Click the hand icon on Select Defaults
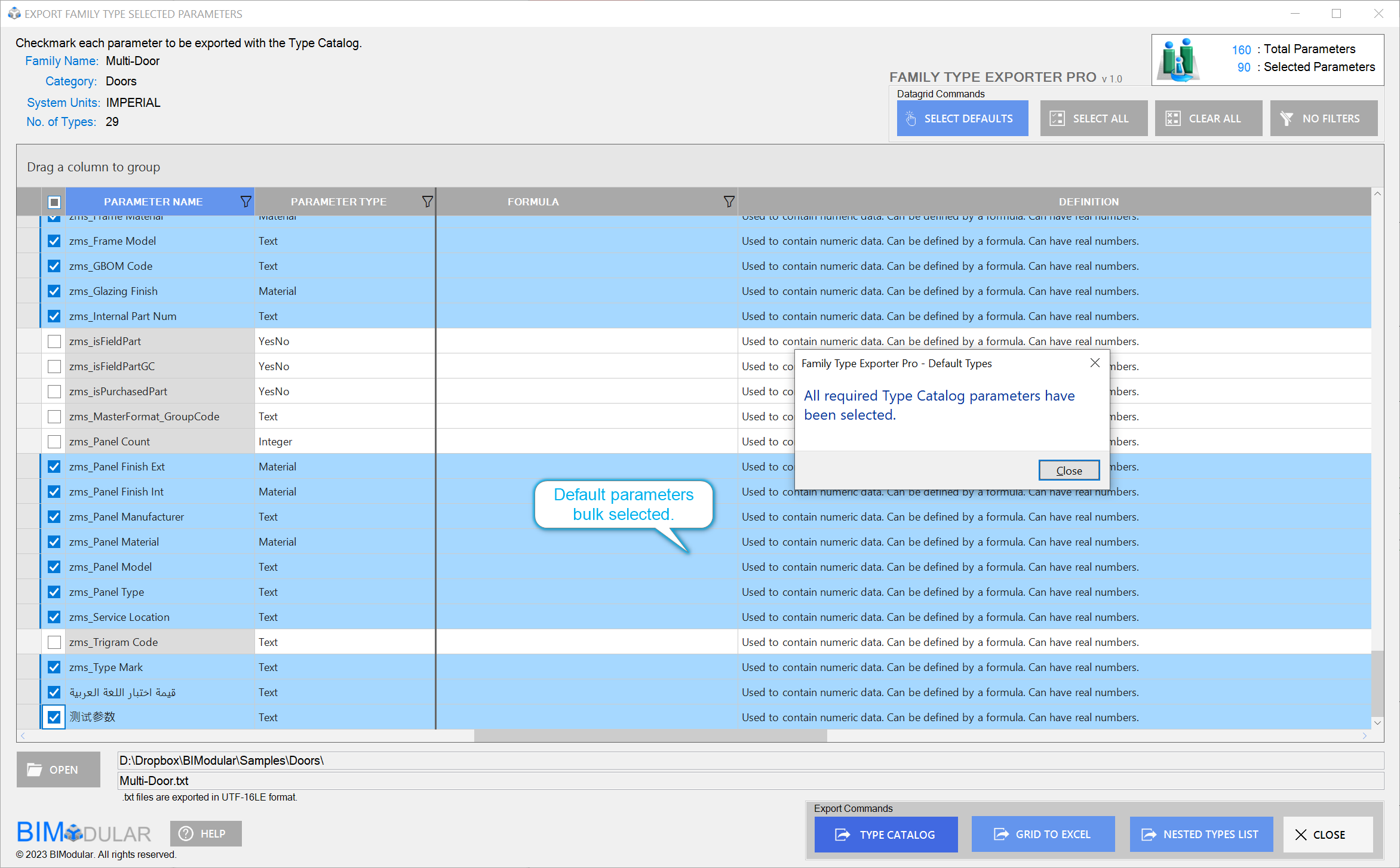The width and height of the screenshot is (1400, 868). [911, 119]
